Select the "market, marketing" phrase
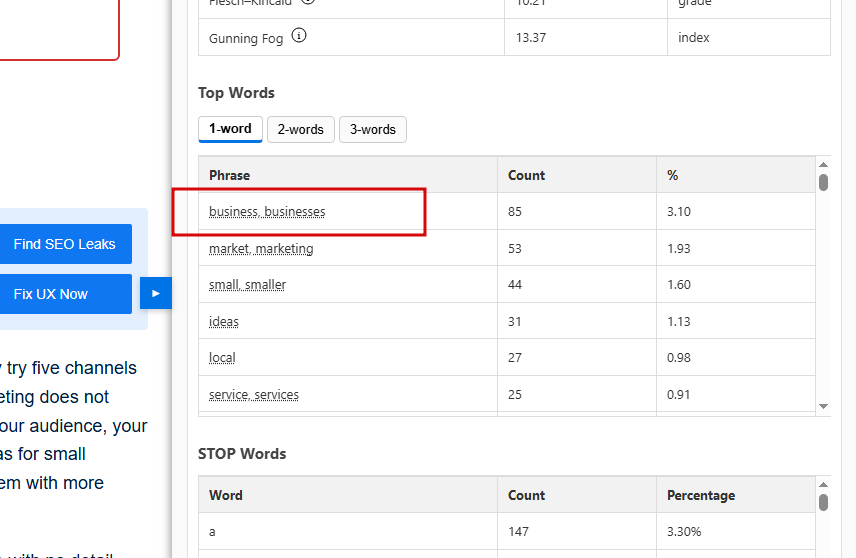This screenshot has width=856, height=558. point(261,248)
